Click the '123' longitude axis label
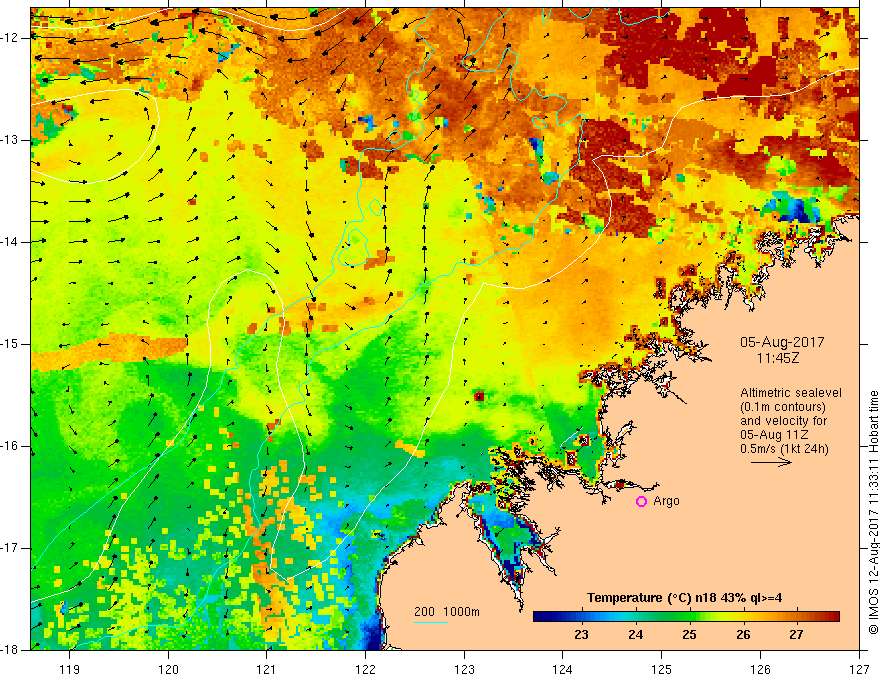 point(464,669)
